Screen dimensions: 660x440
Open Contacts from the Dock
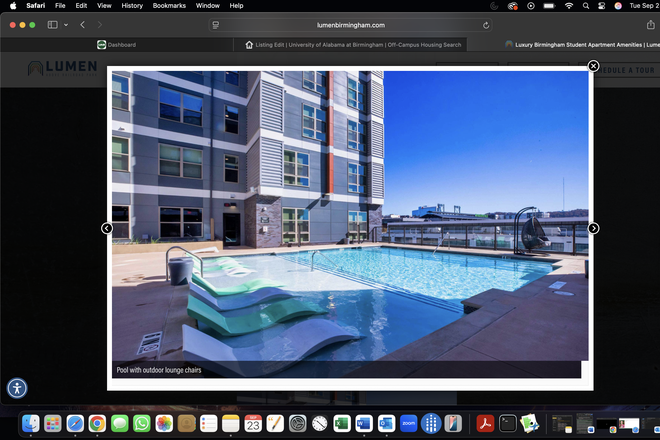point(186,424)
